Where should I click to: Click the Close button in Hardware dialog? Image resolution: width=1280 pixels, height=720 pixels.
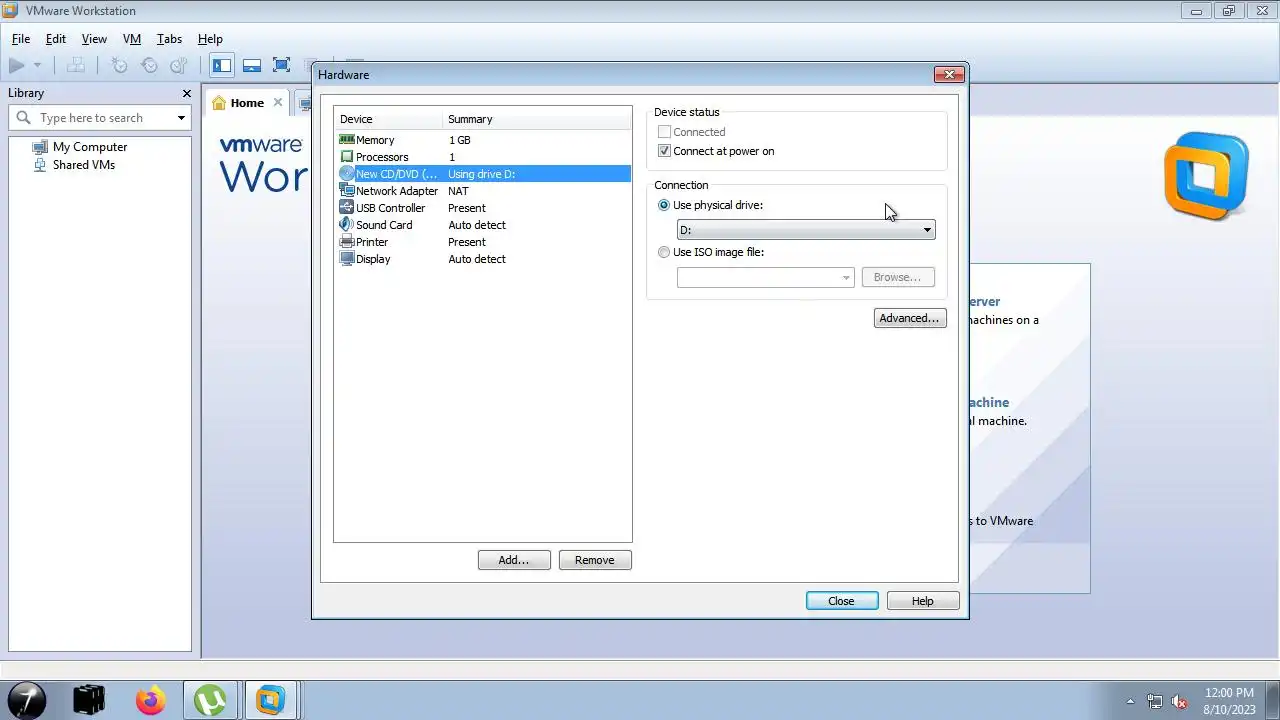pos(842,601)
